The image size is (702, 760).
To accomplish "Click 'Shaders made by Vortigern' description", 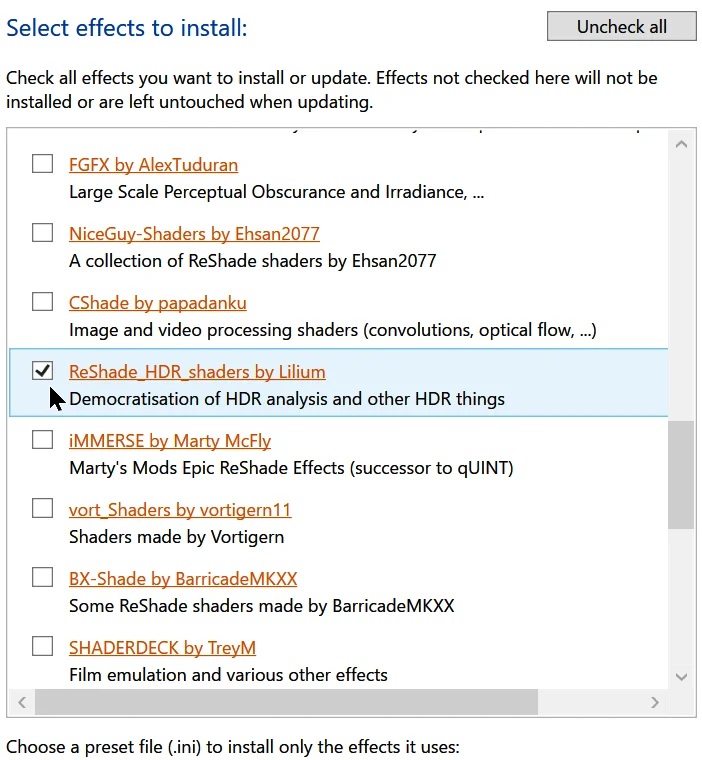I will pyautogui.click(x=176, y=537).
